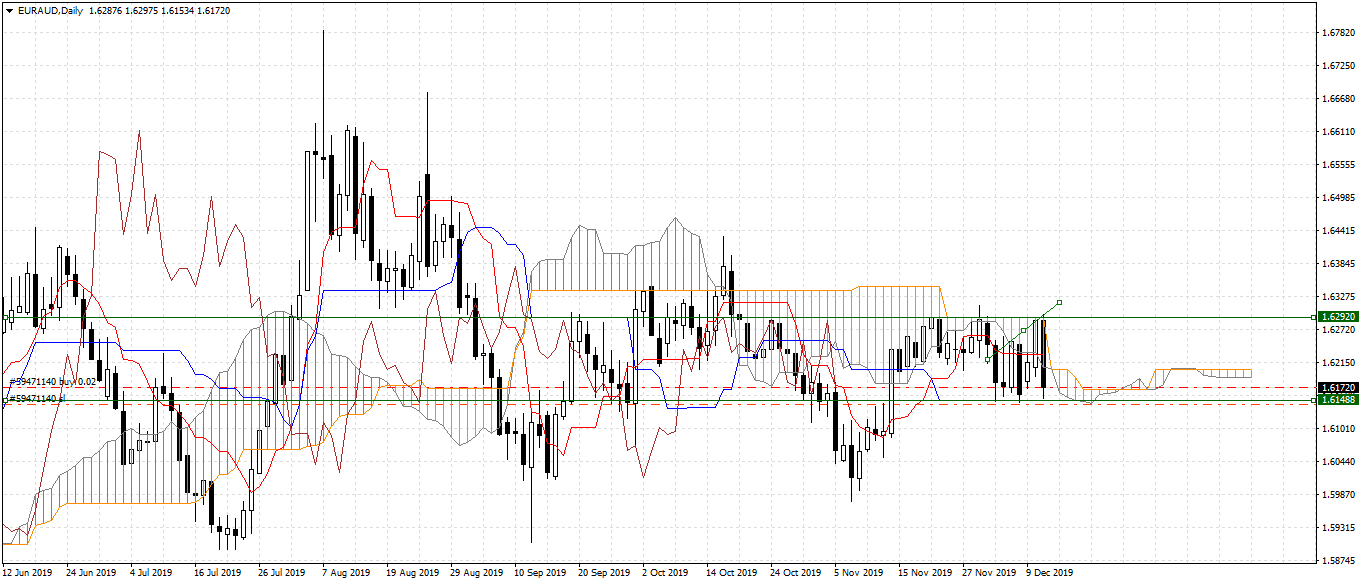Click the 1.62150 price axis label

tap(1337, 362)
